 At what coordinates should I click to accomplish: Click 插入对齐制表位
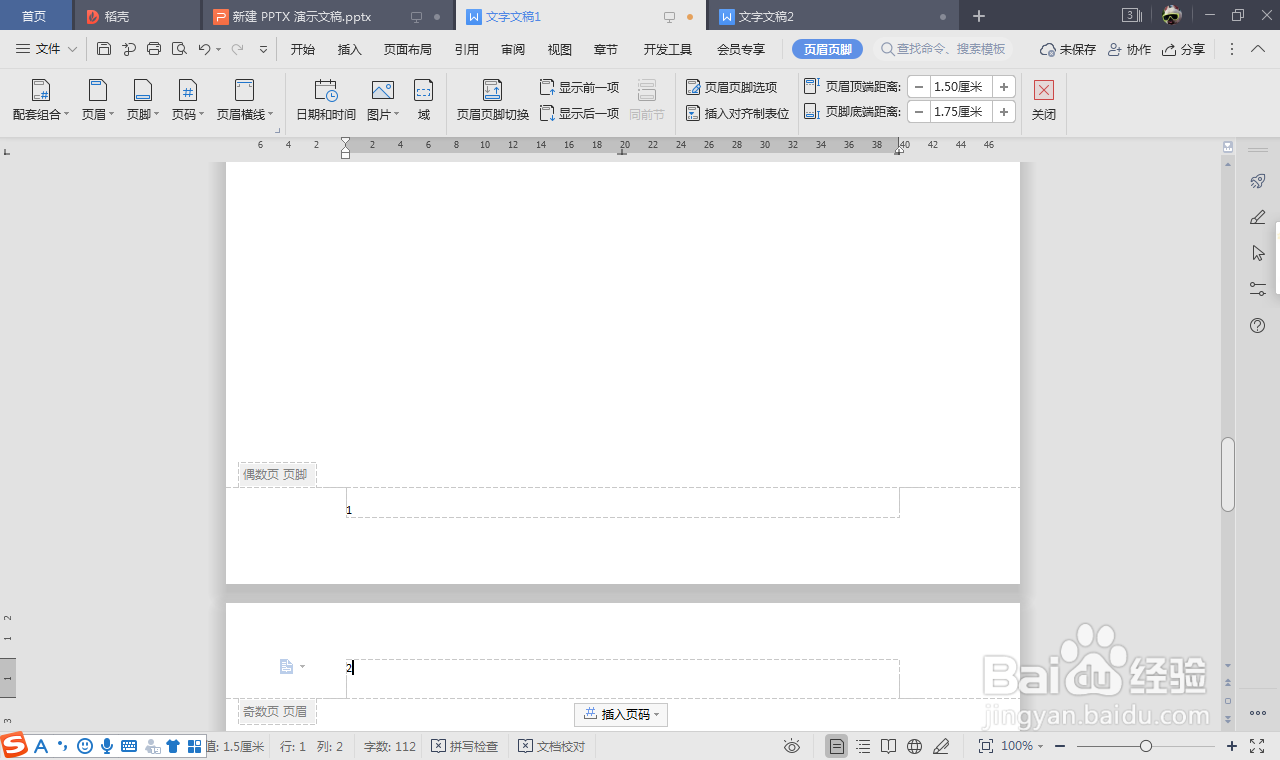pos(738,113)
